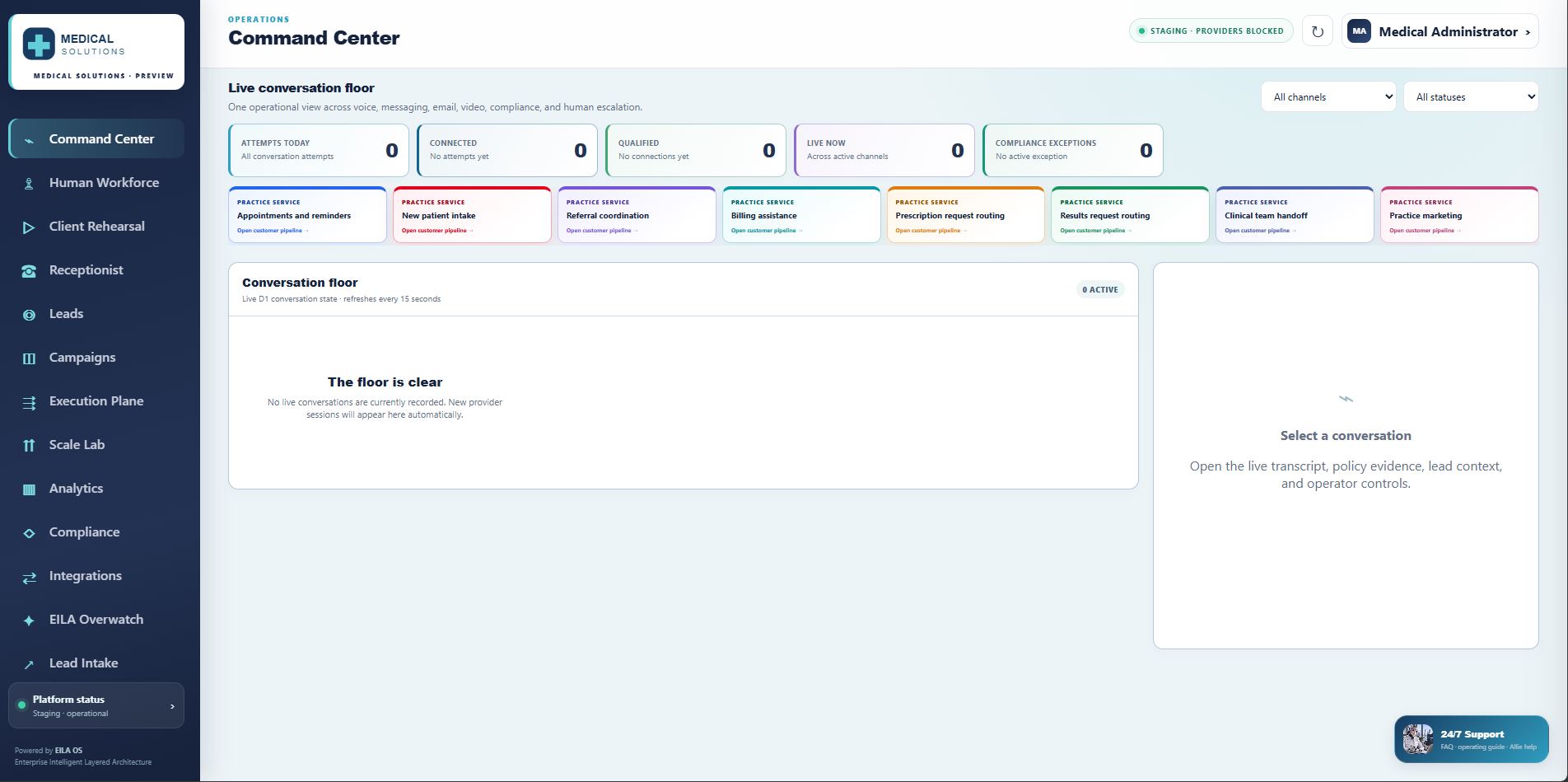Image resolution: width=1568 pixels, height=782 pixels.
Task: Click the 24/7 Support avatar thumbnail
Action: (x=1418, y=739)
